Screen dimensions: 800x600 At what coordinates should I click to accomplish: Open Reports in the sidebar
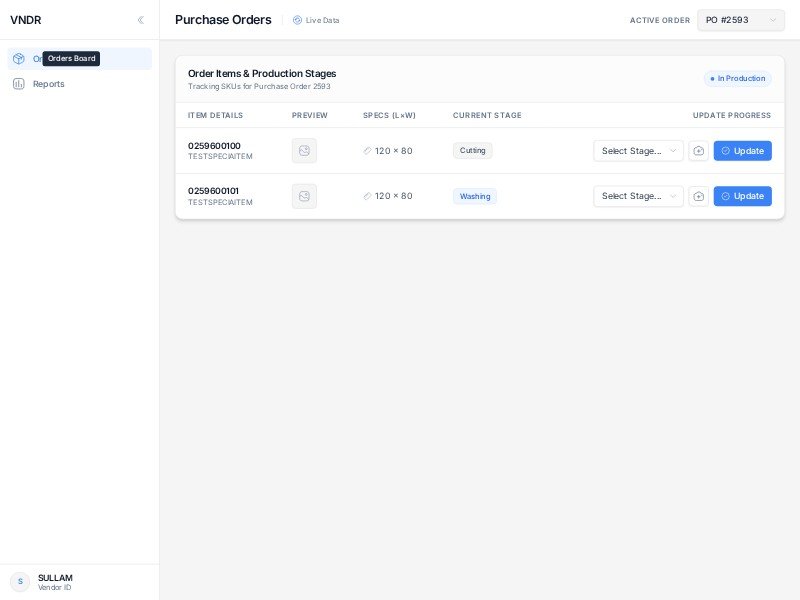(x=48, y=84)
